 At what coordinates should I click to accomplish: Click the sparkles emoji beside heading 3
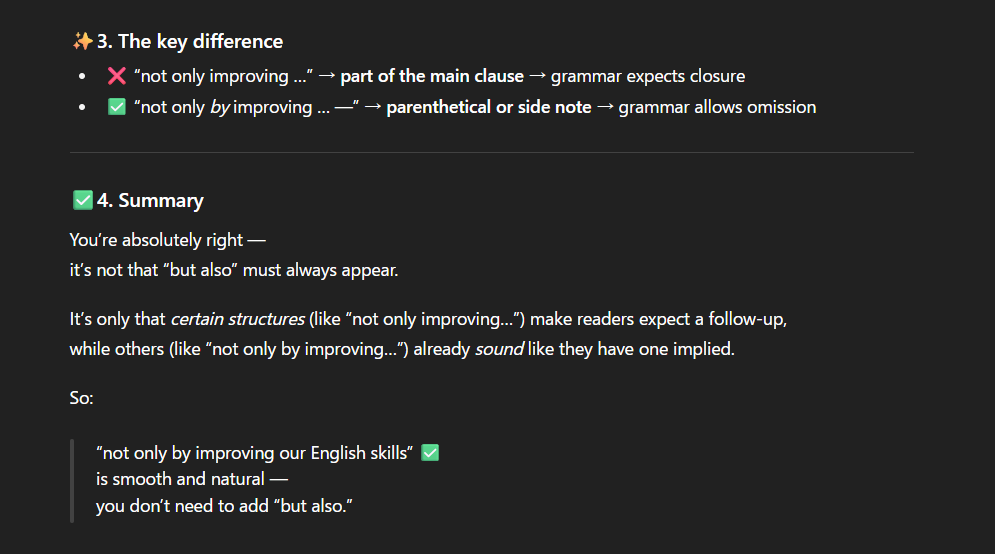pyautogui.click(x=82, y=42)
